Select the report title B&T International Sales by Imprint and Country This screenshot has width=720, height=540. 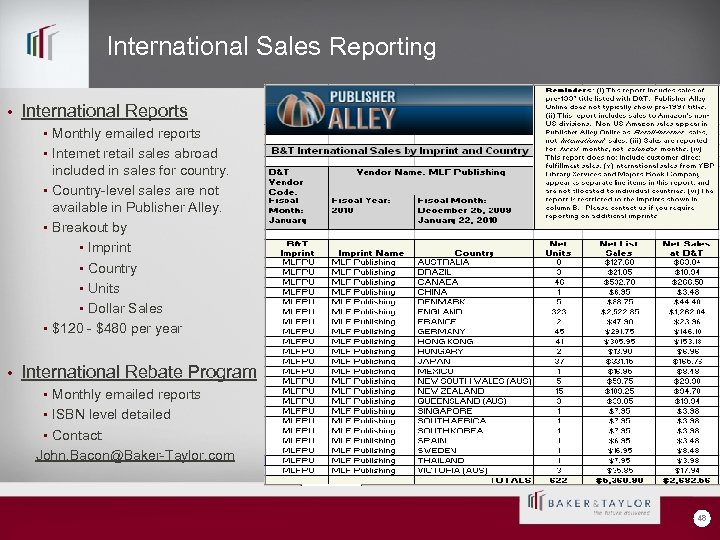(399, 151)
